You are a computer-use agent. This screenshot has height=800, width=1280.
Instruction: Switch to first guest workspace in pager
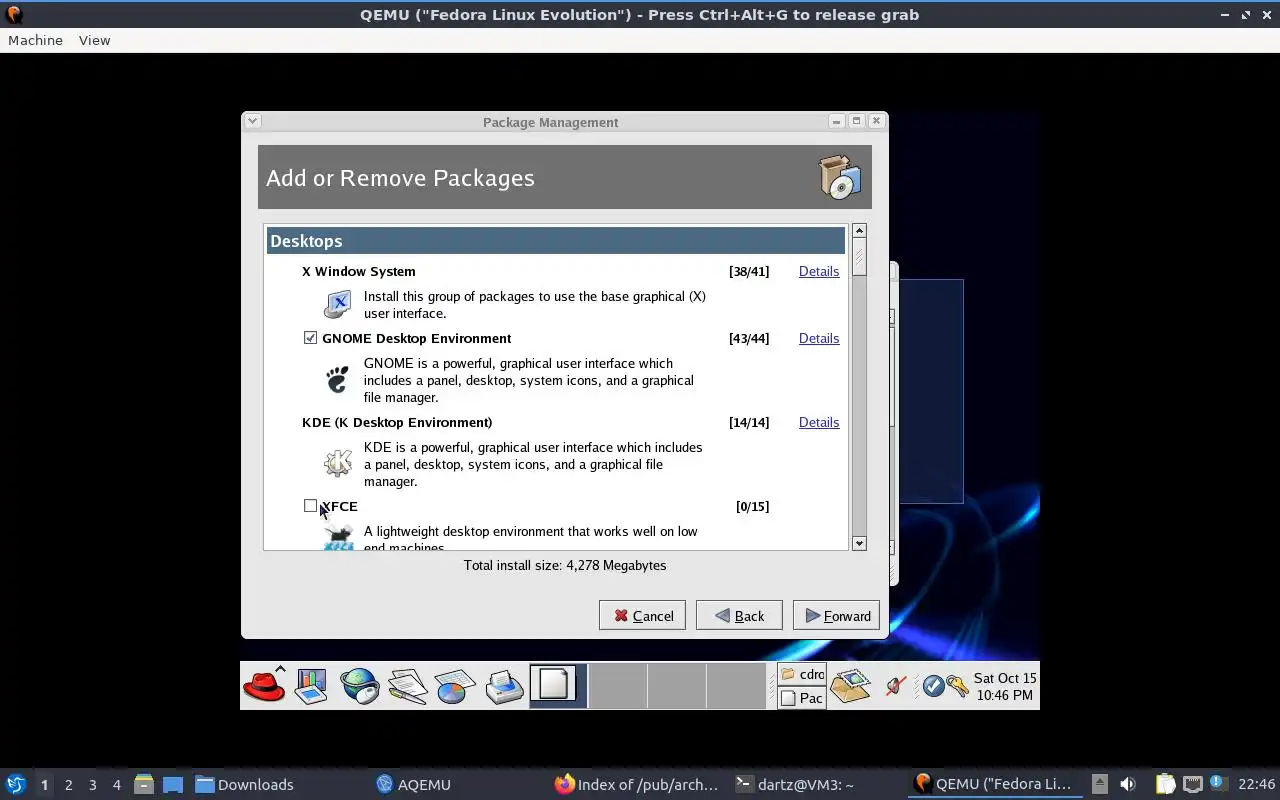click(558, 686)
